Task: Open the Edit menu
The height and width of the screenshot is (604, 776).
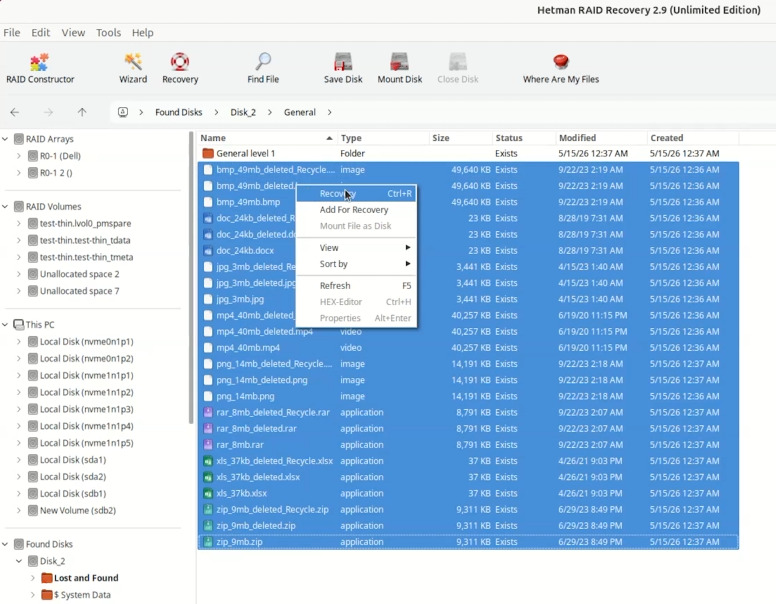Action: [x=41, y=33]
